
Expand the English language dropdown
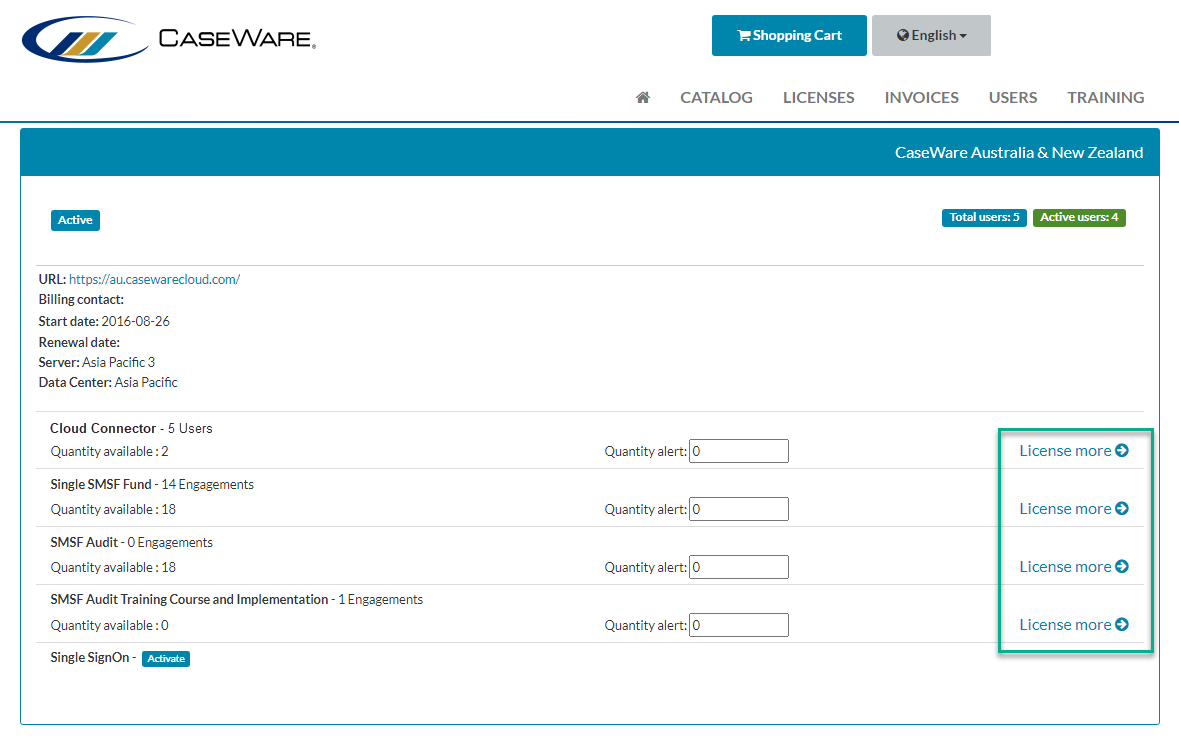pos(931,35)
